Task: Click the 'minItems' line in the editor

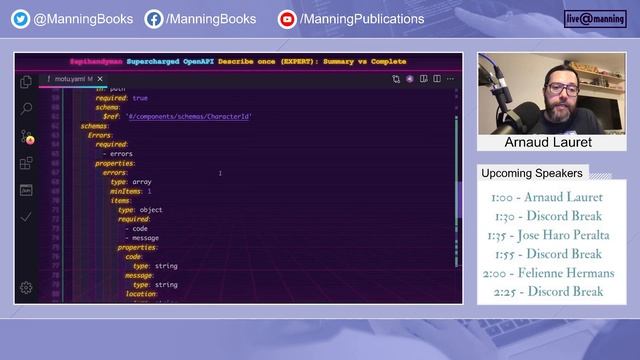Action: (131, 191)
